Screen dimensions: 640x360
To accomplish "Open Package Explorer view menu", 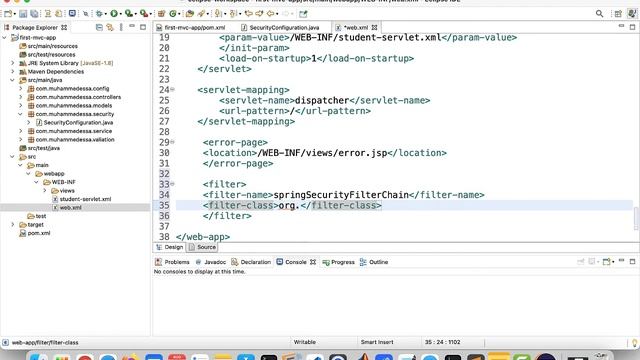I will coord(121,27).
